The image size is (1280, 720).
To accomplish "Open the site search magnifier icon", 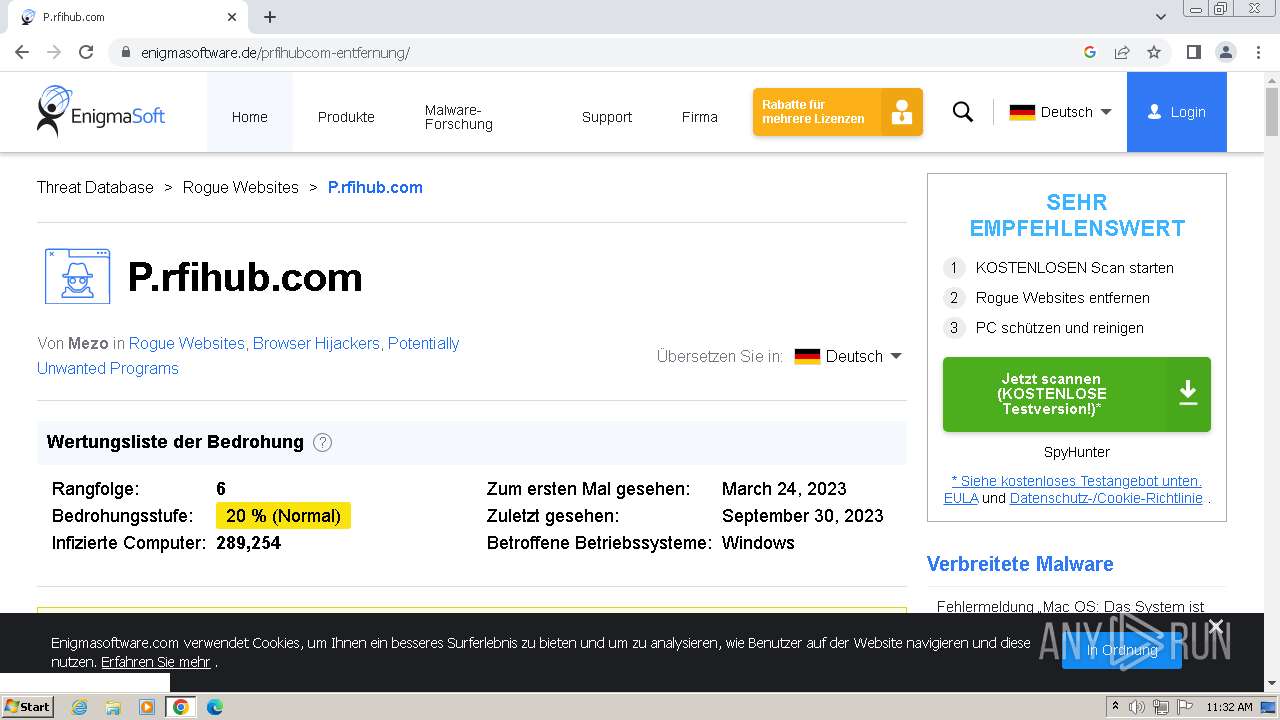I will point(963,112).
